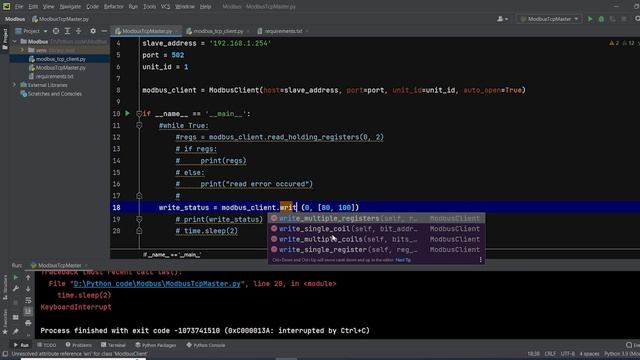Viewport: 640px width, 360px height.
Task: Click Down stack trace arrow in Run panel
Action: (28, 289)
